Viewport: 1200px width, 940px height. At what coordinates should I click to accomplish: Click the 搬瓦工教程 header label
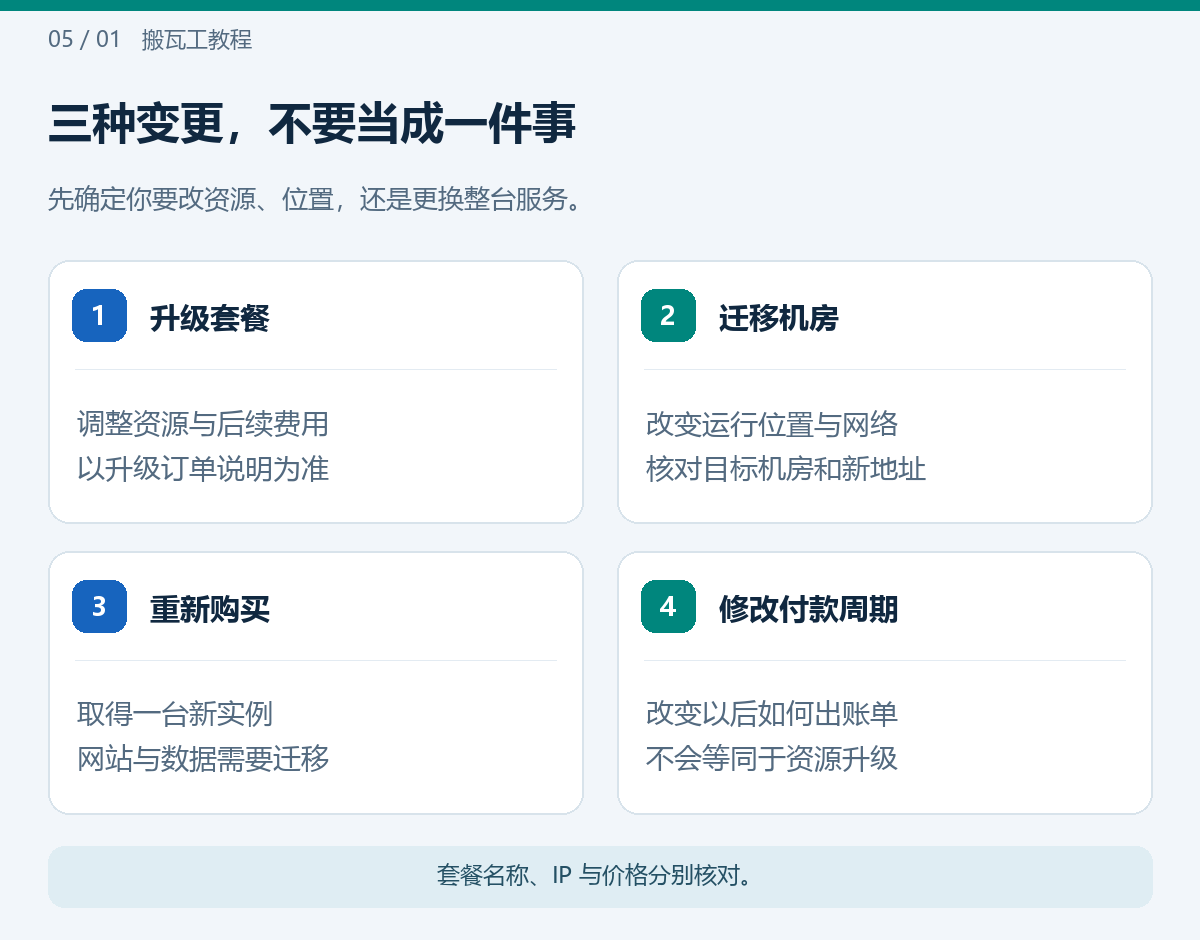point(197,40)
